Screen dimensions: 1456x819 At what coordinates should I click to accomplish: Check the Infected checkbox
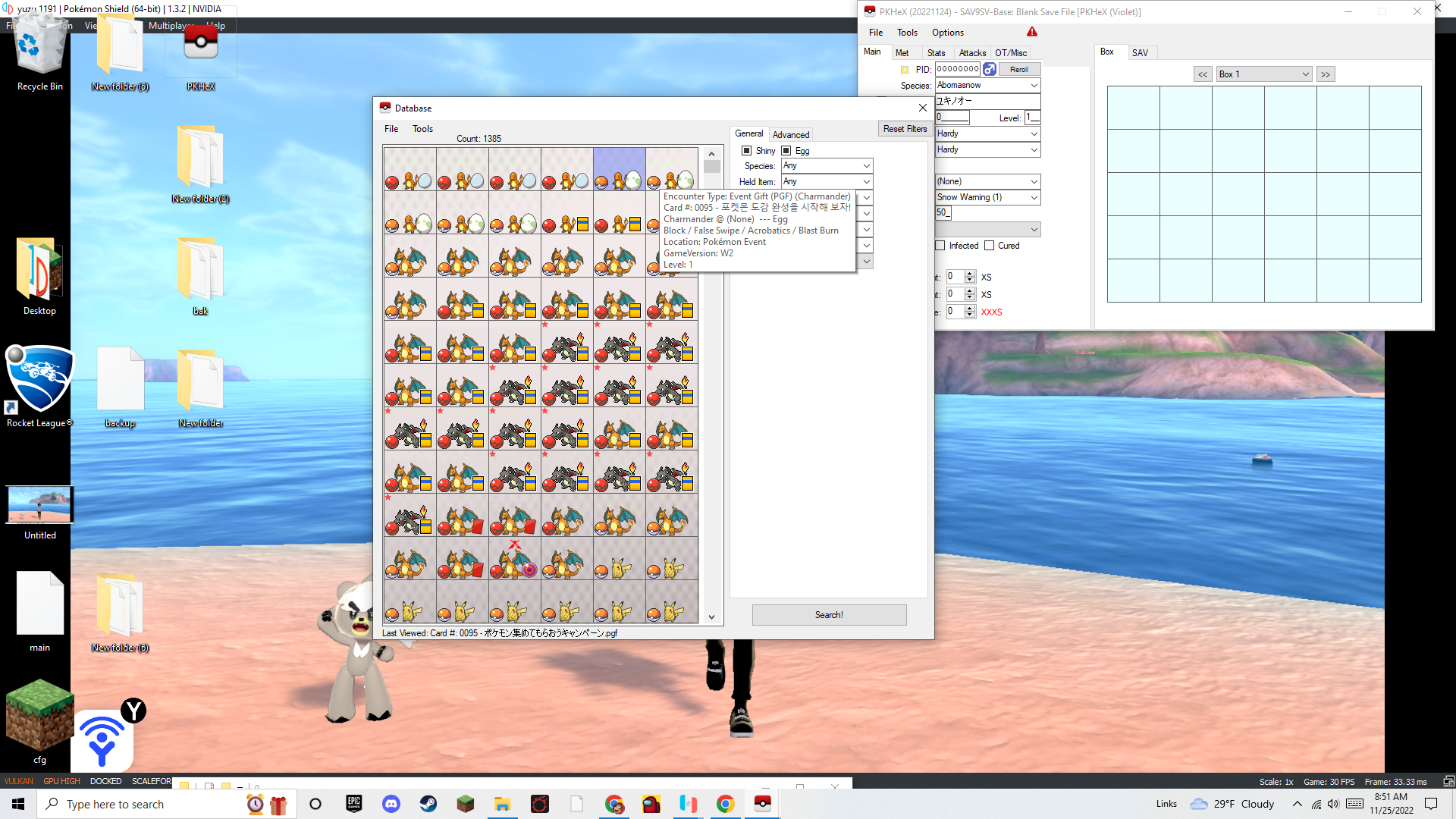(x=940, y=246)
